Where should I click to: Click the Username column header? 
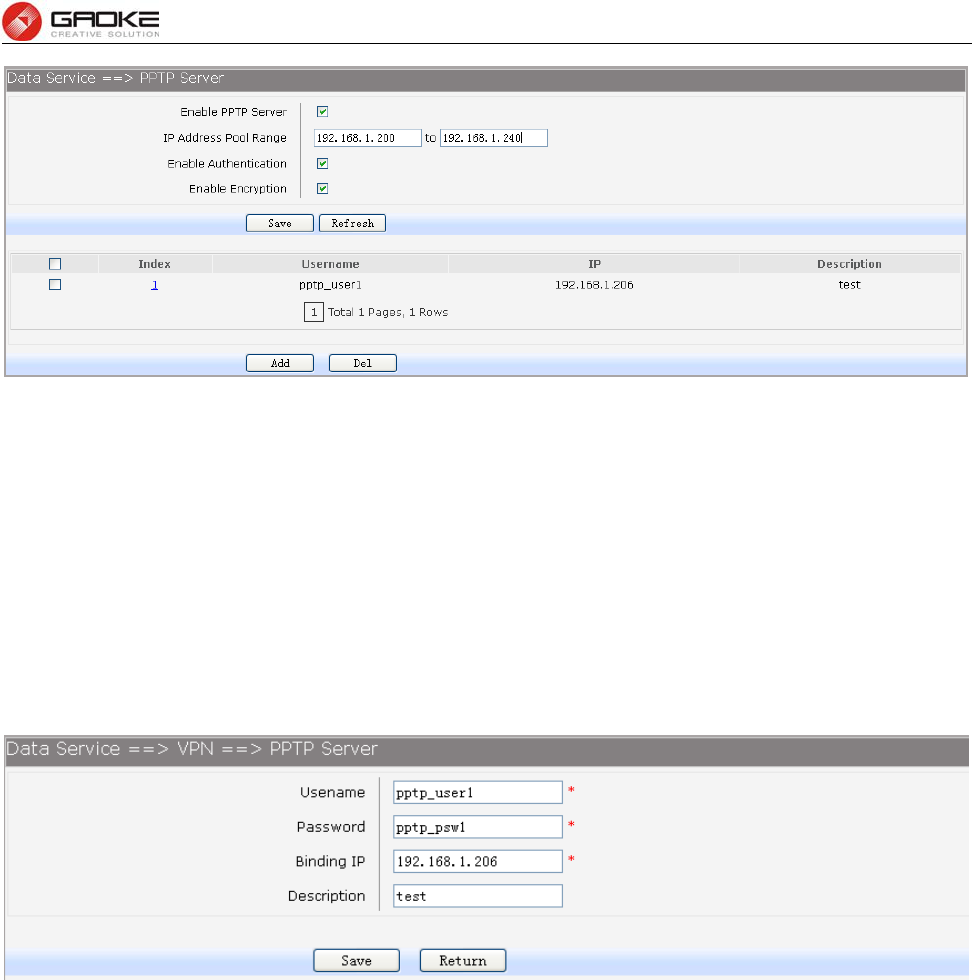[330, 264]
